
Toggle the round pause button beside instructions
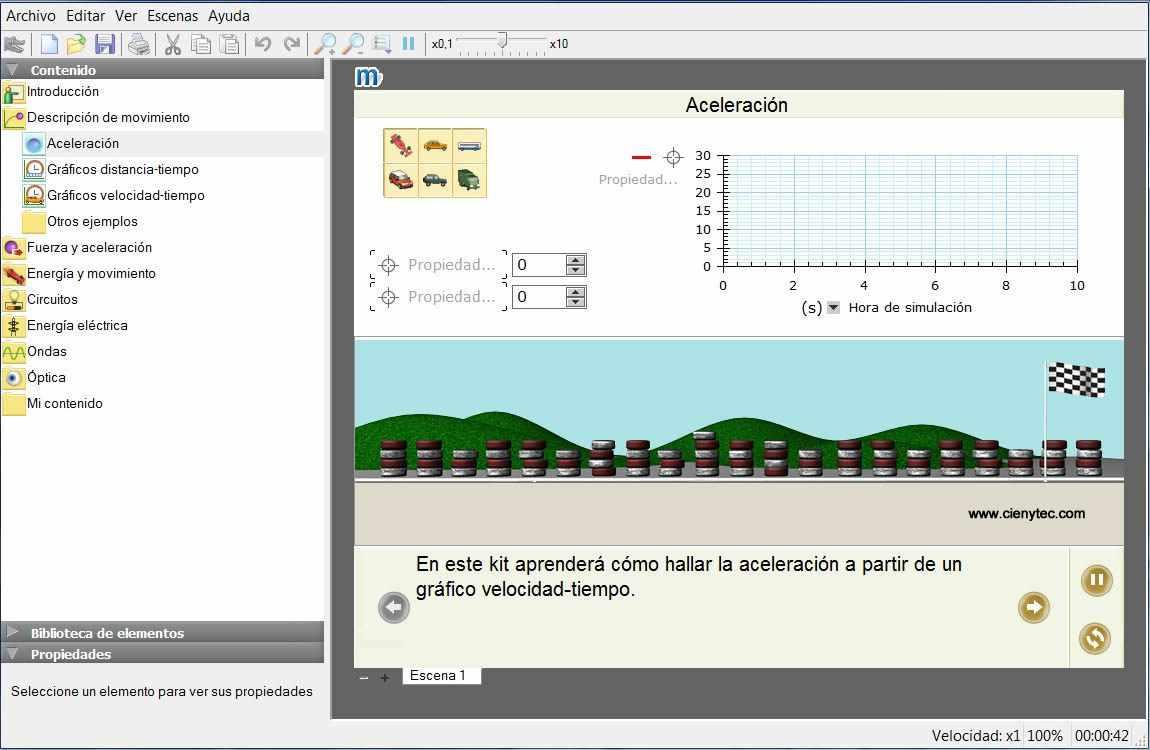coord(1096,580)
